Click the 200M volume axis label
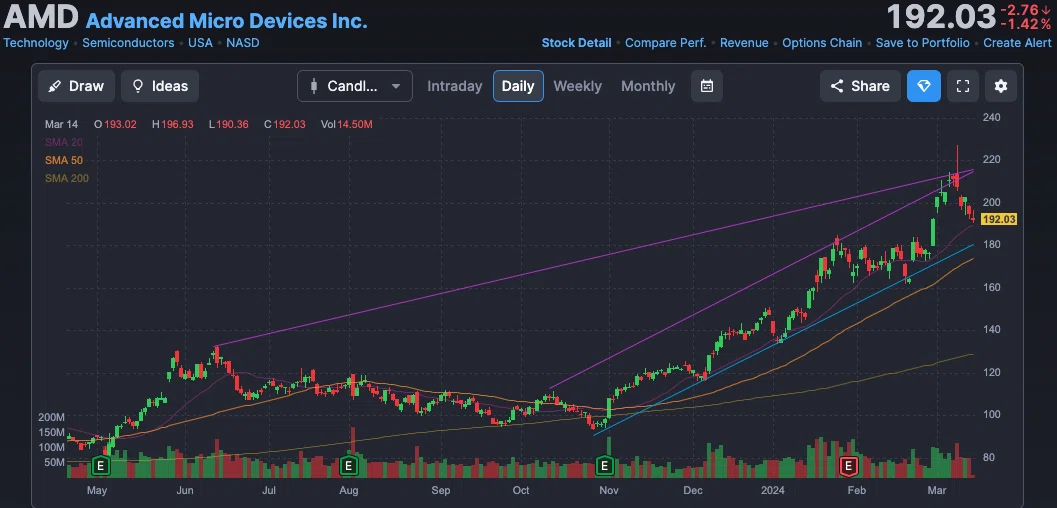 click(x=51, y=418)
